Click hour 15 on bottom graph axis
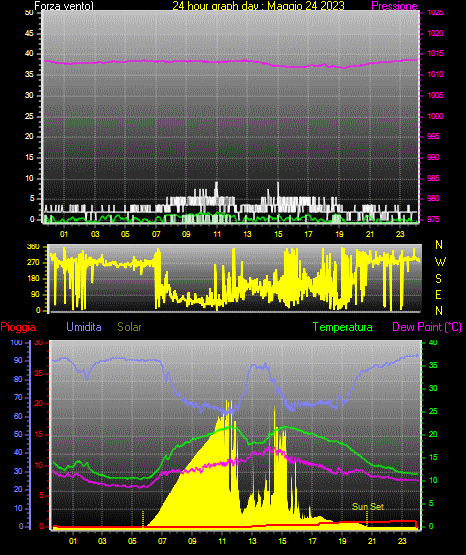 tap(282, 541)
